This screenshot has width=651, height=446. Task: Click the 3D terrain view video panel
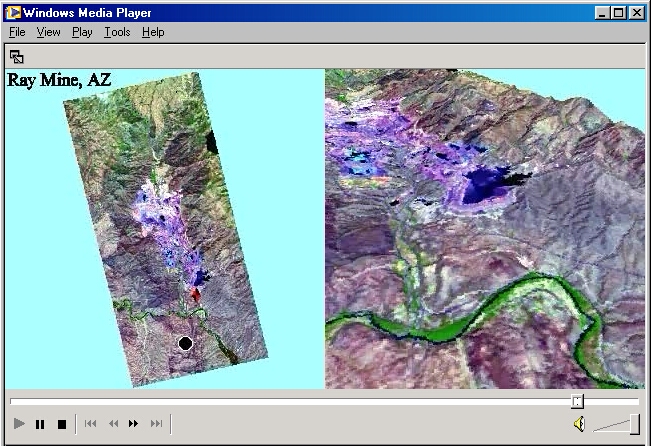(x=485, y=229)
